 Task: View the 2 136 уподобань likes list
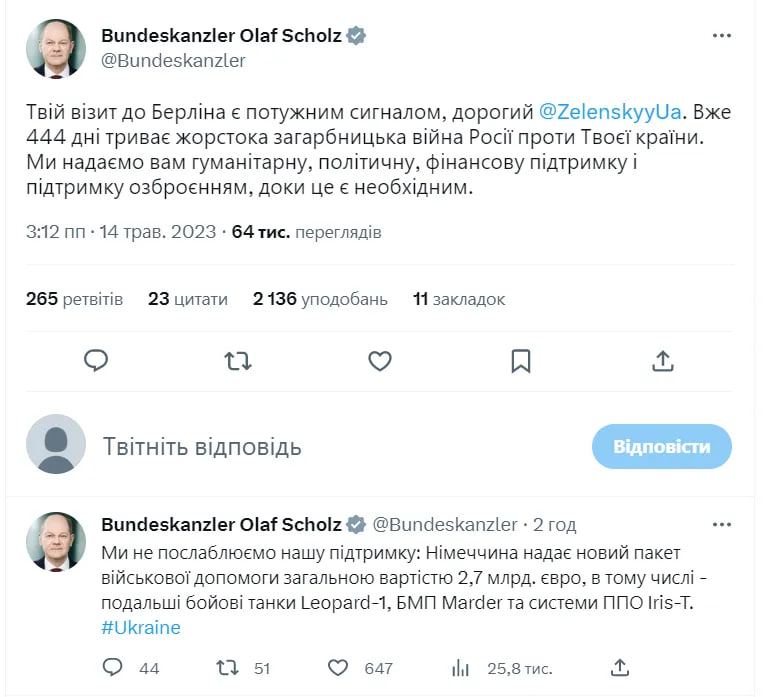coord(320,298)
